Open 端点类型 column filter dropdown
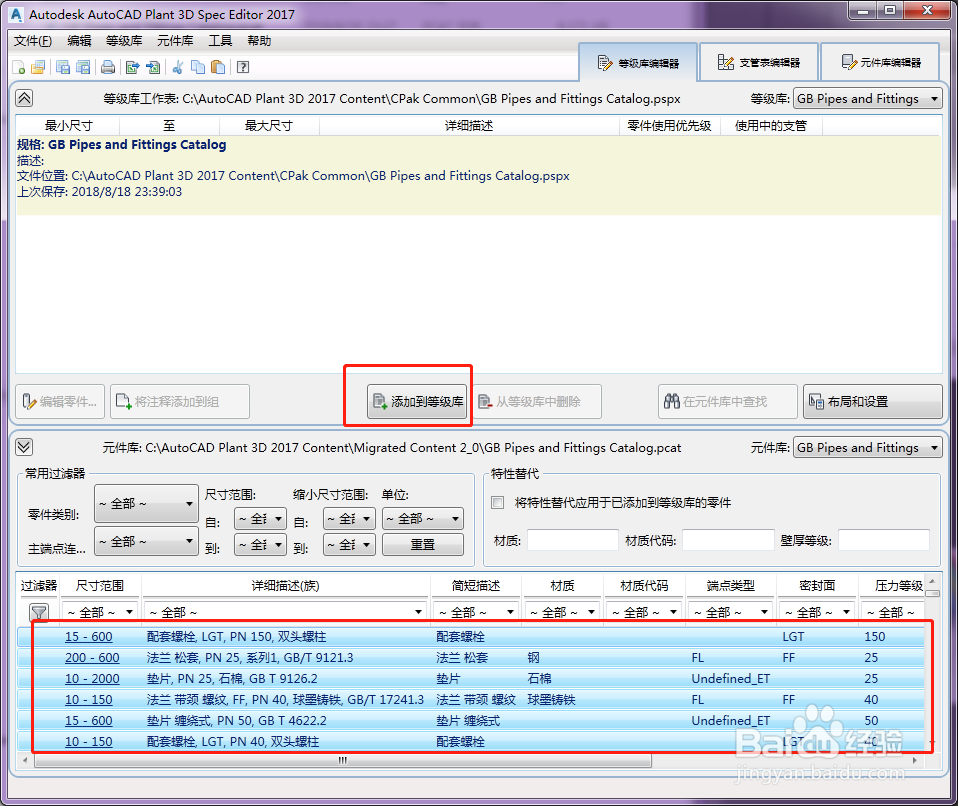Viewport: 958px width, 806px height. [x=730, y=612]
